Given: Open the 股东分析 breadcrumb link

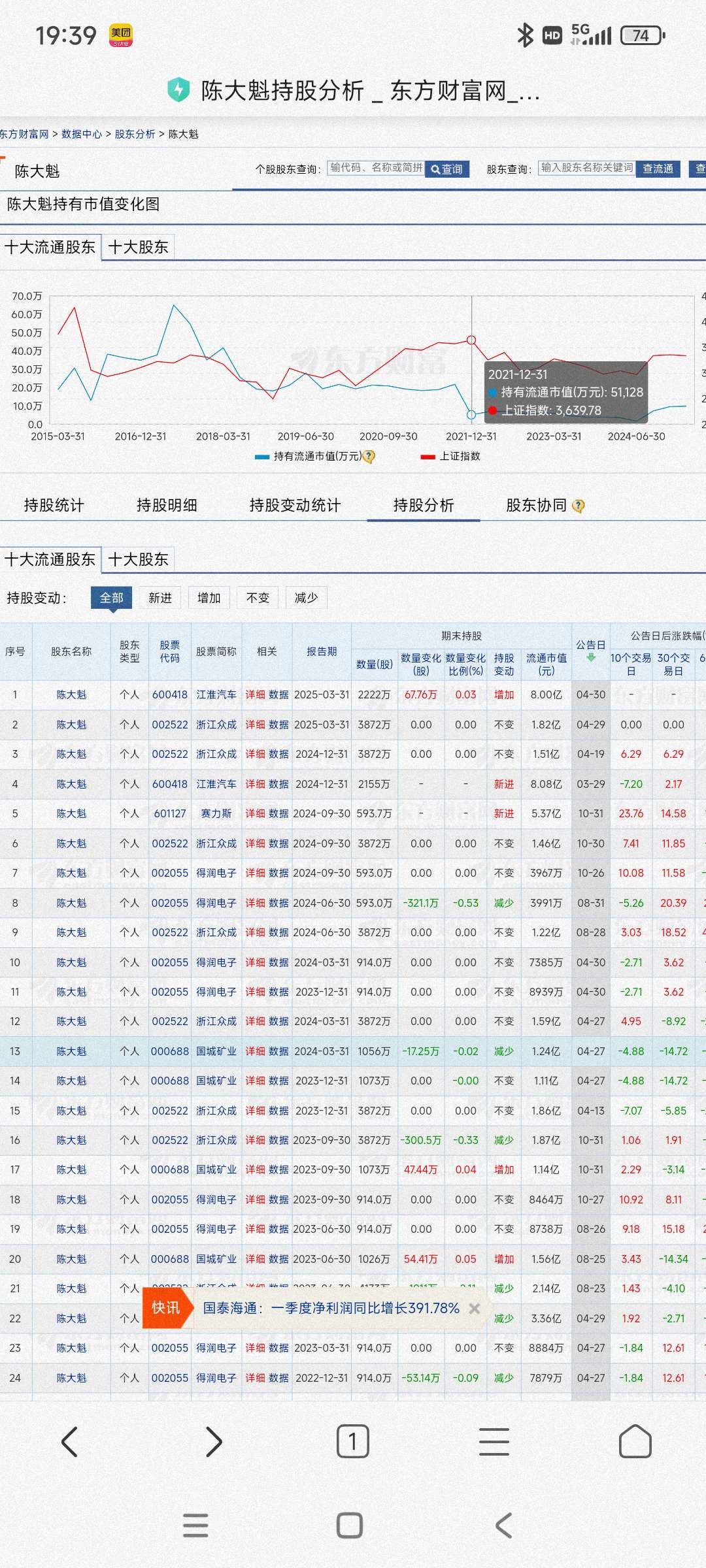Looking at the screenshot, I should [x=135, y=134].
